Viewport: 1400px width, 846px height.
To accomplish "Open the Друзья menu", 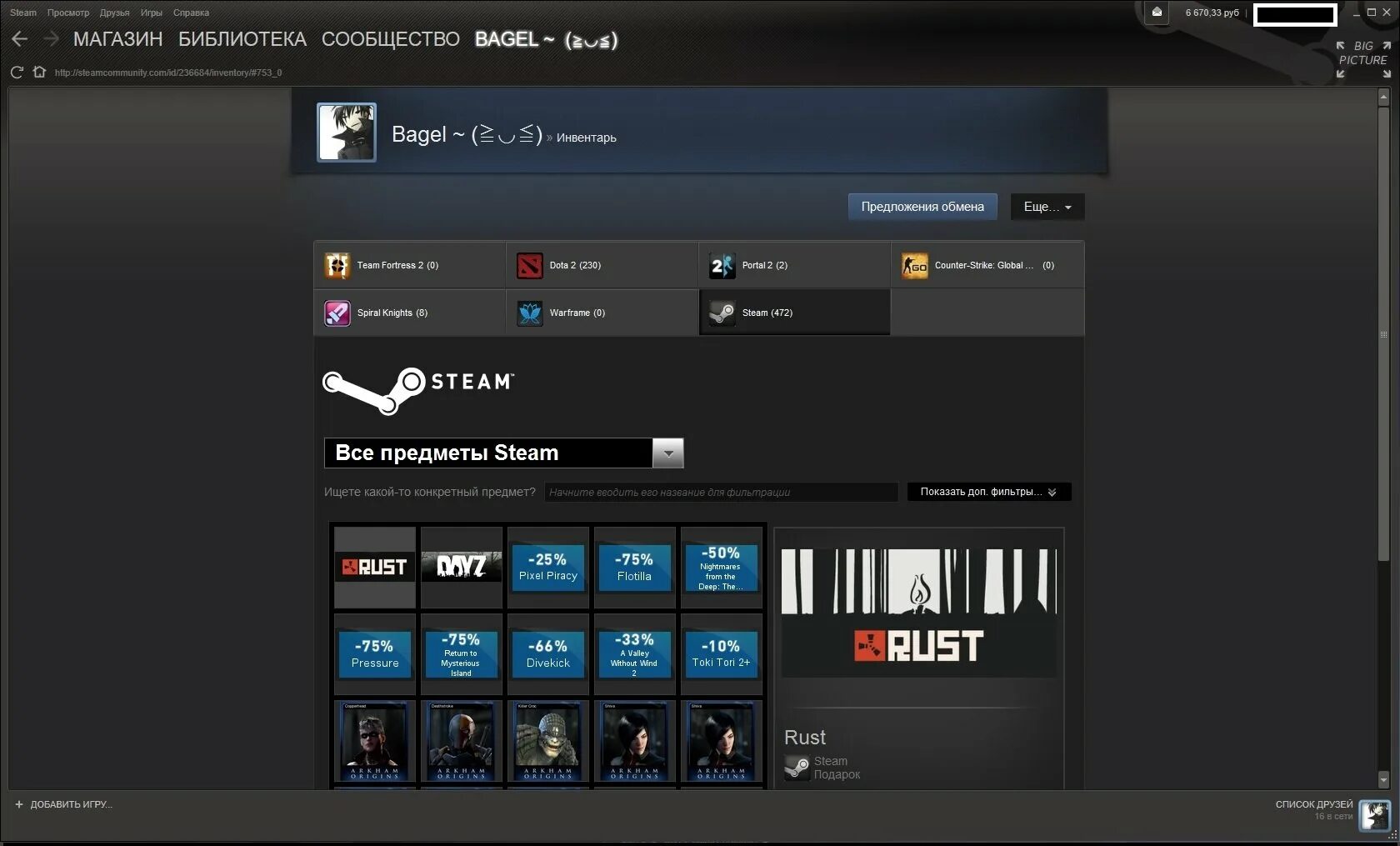I will (x=115, y=13).
